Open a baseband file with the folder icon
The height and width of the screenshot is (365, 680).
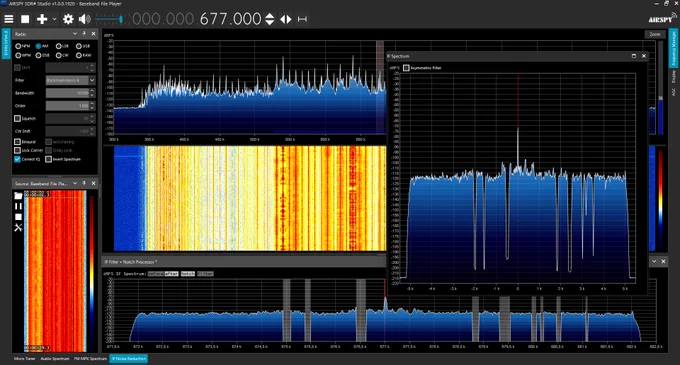pos(18,196)
